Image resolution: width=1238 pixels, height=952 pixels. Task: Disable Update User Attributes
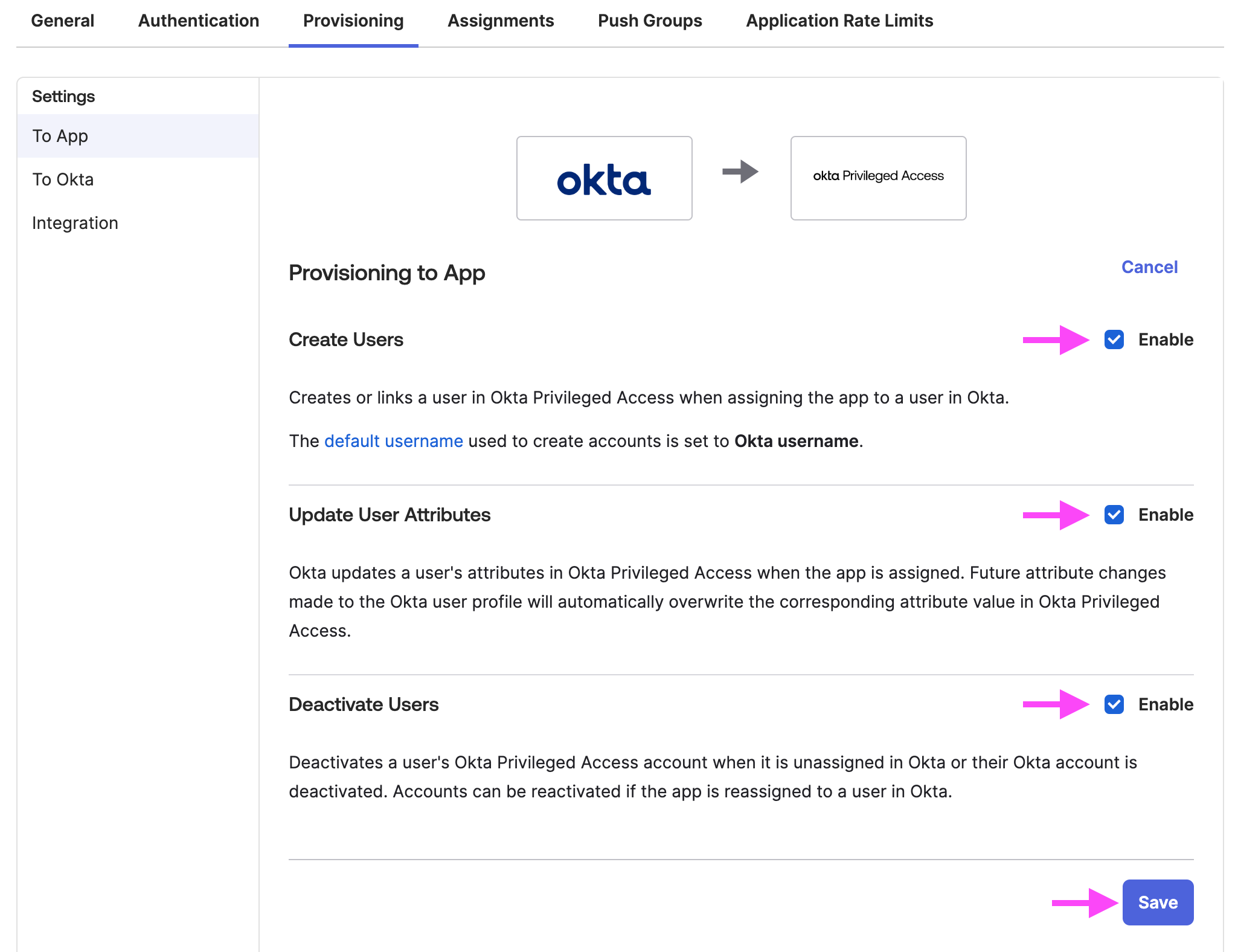click(1113, 515)
